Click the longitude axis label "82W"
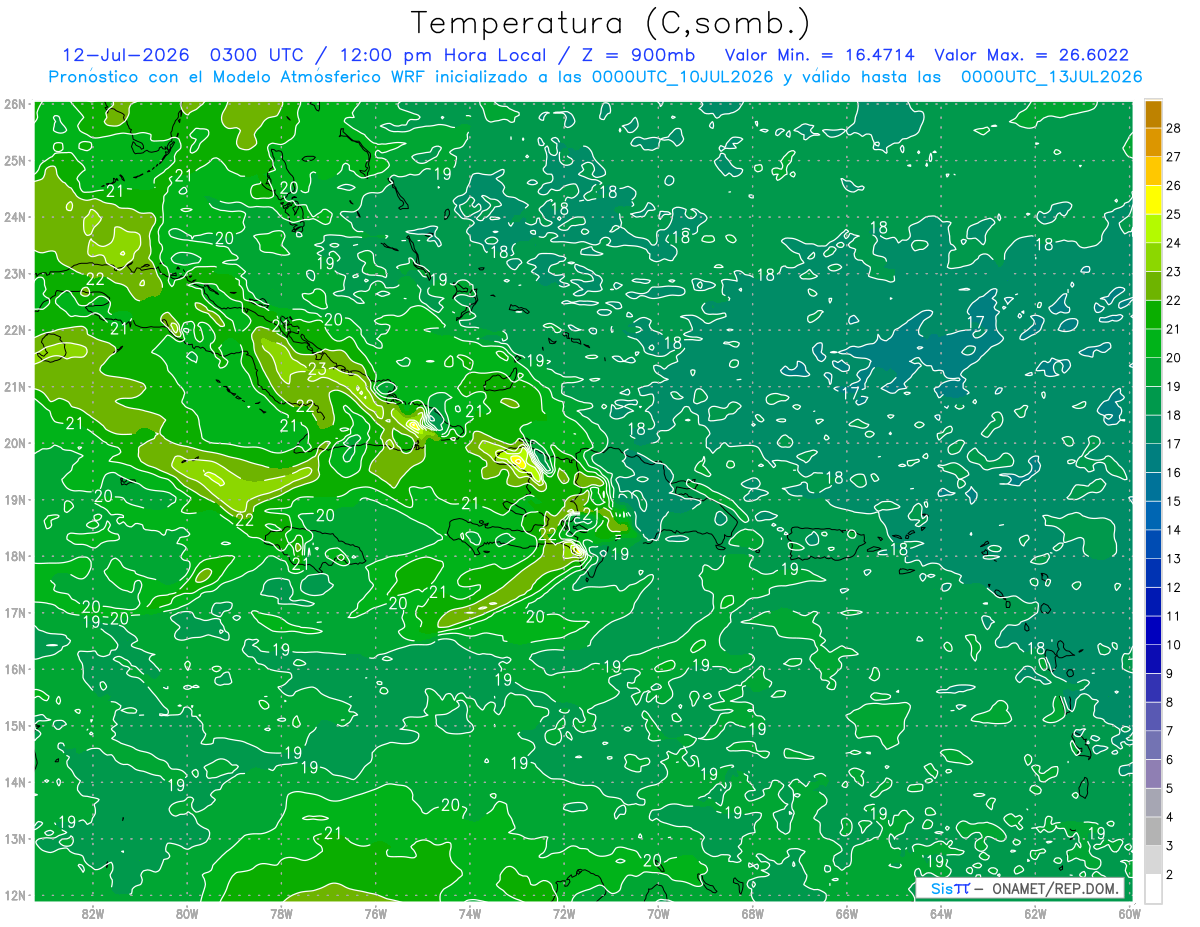This screenshot has width=1200, height=927. click(93, 913)
